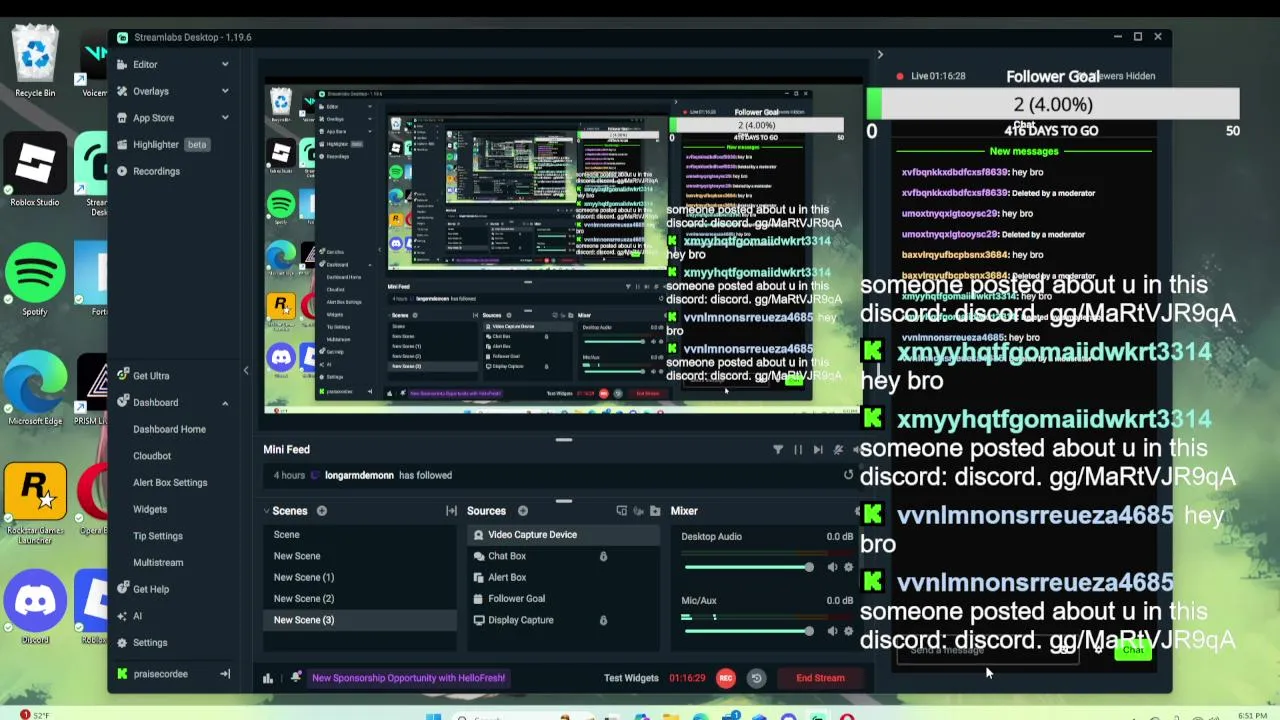Open scene transitions icon in Scenes header

coord(451,511)
